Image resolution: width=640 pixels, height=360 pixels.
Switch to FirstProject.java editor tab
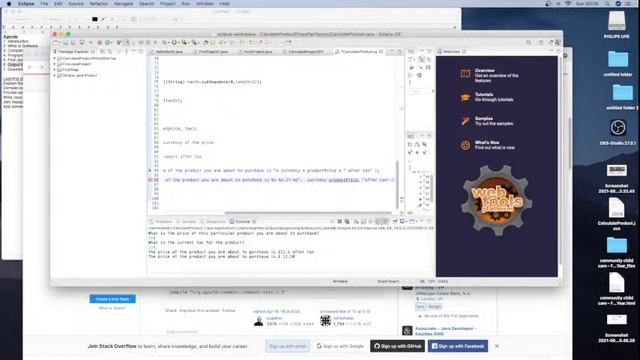pos(258,52)
